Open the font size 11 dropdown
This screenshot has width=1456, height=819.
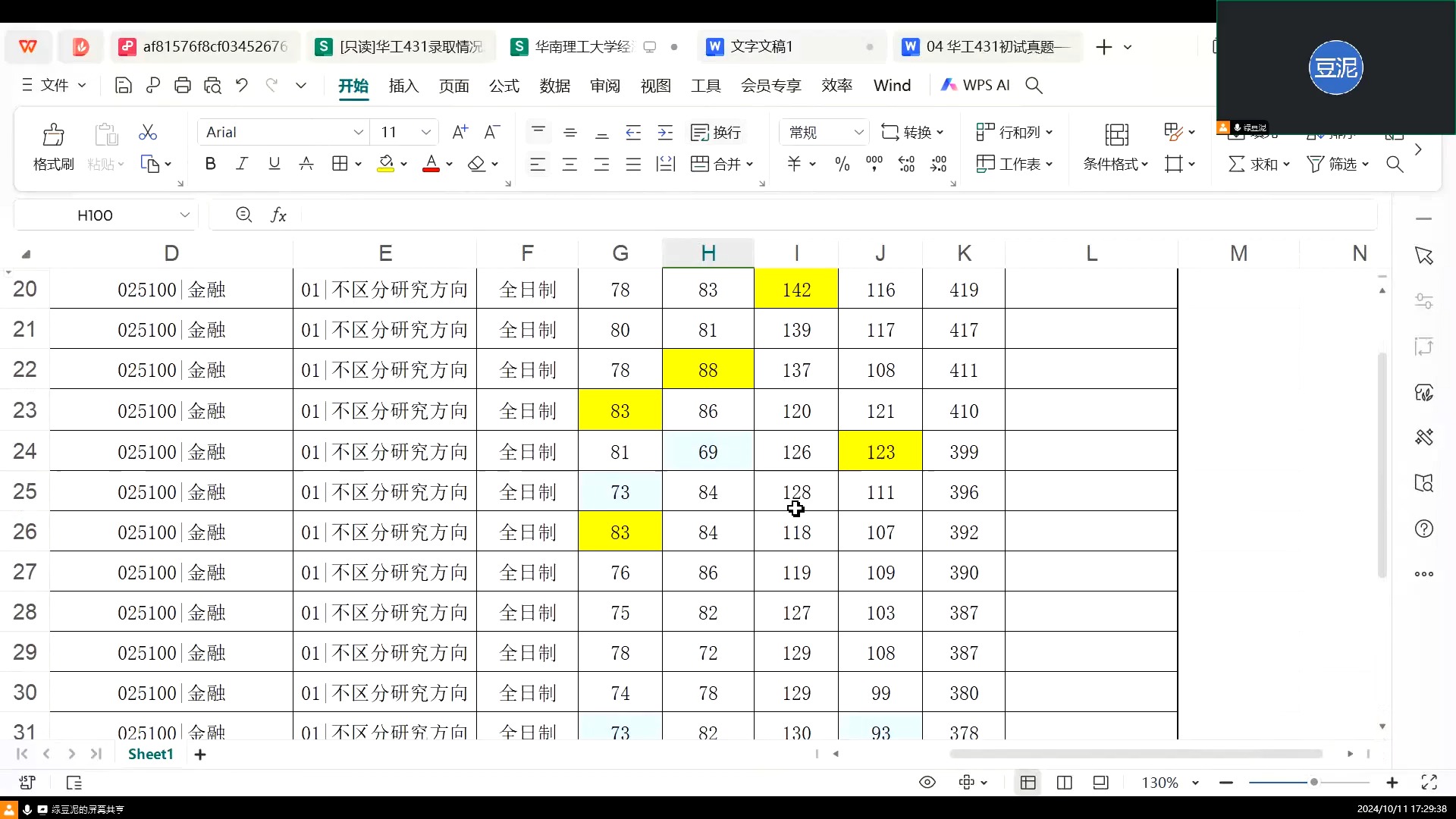tap(425, 132)
